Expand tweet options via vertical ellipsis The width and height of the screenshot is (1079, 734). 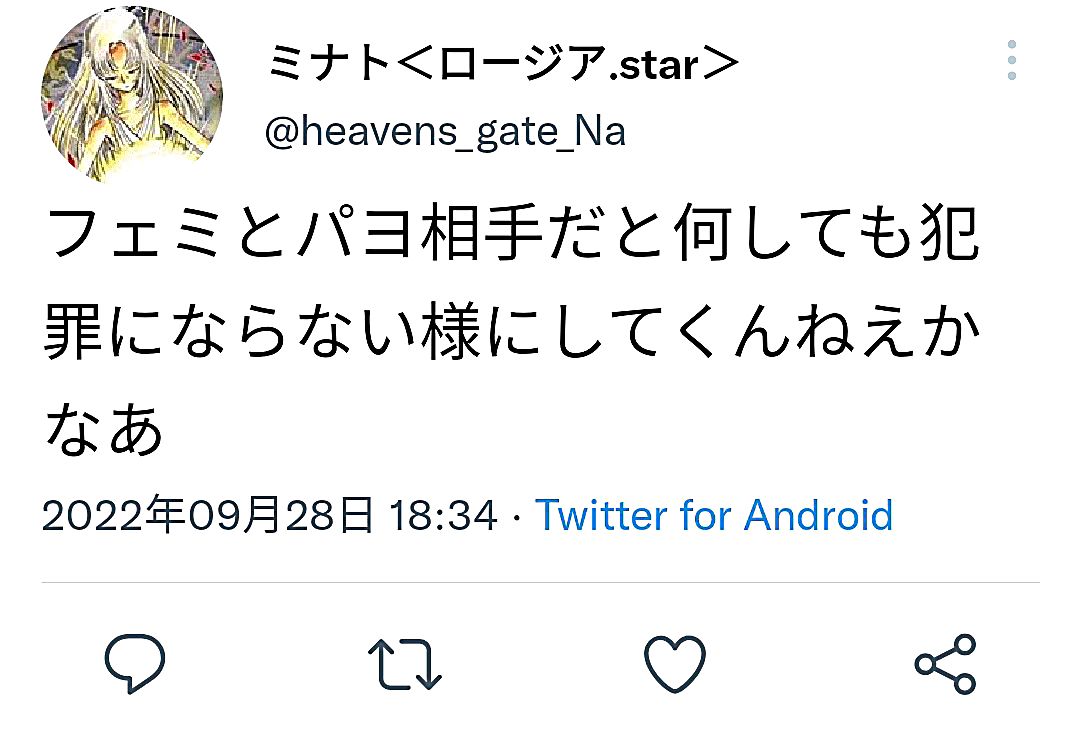pyautogui.click(x=1012, y=60)
